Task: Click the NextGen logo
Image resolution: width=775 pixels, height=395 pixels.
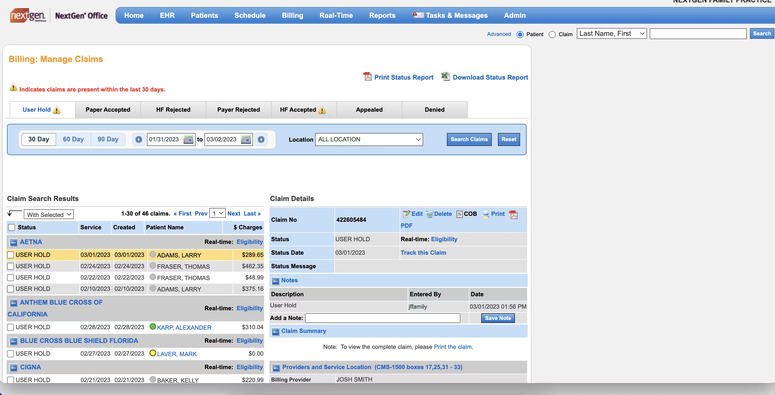Action: pos(28,15)
